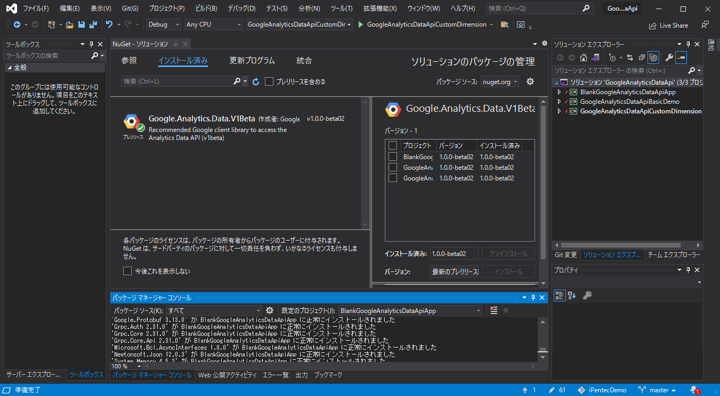The image size is (720, 396).
Task: Open NuGet package source settings gear
Action: (x=530, y=81)
